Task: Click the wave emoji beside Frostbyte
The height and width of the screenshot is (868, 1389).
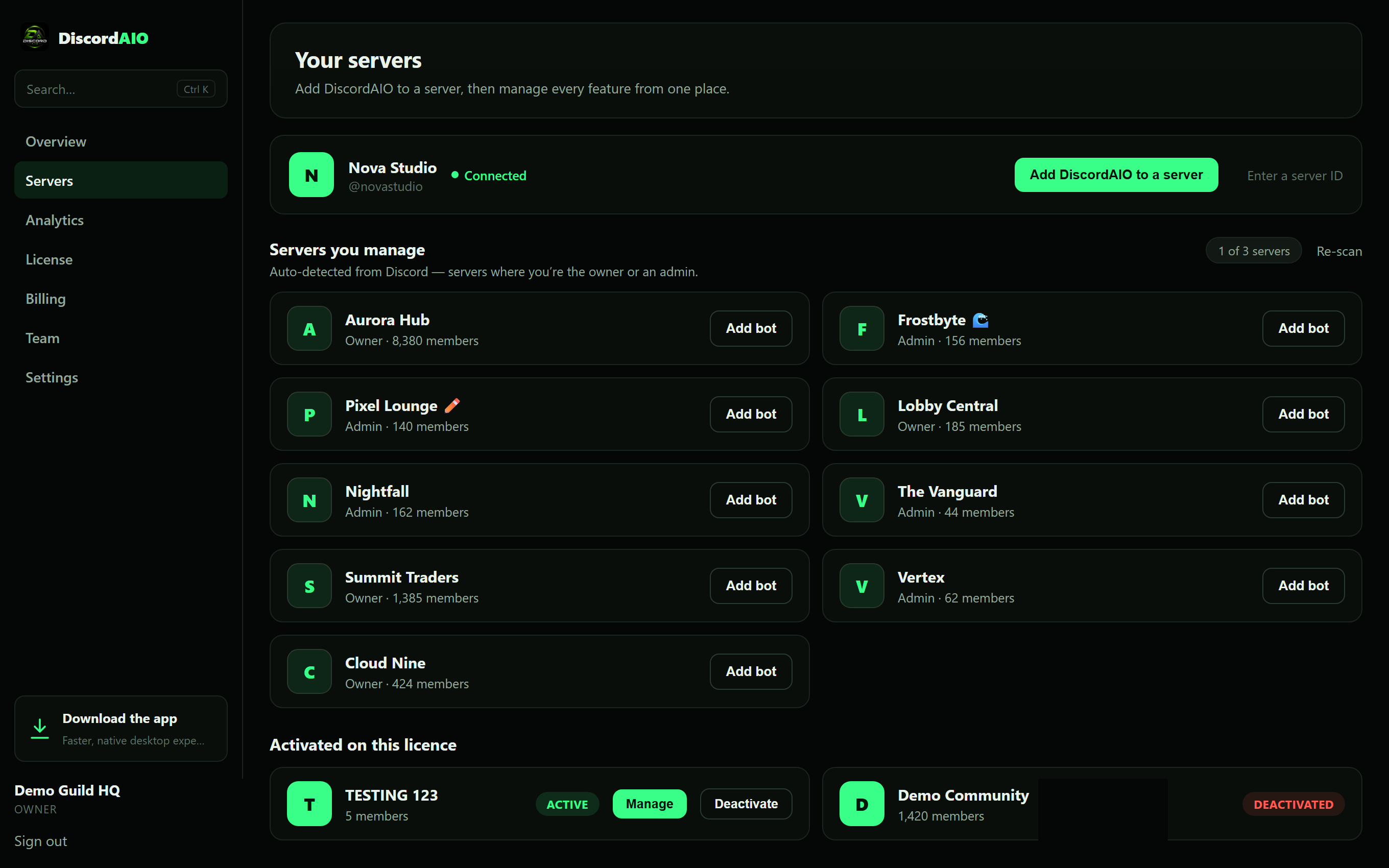Action: coord(980,320)
